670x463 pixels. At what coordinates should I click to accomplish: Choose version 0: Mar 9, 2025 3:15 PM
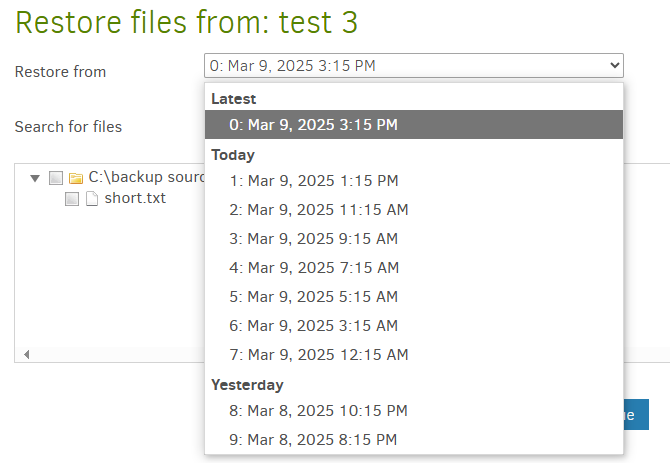pos(414,125)
